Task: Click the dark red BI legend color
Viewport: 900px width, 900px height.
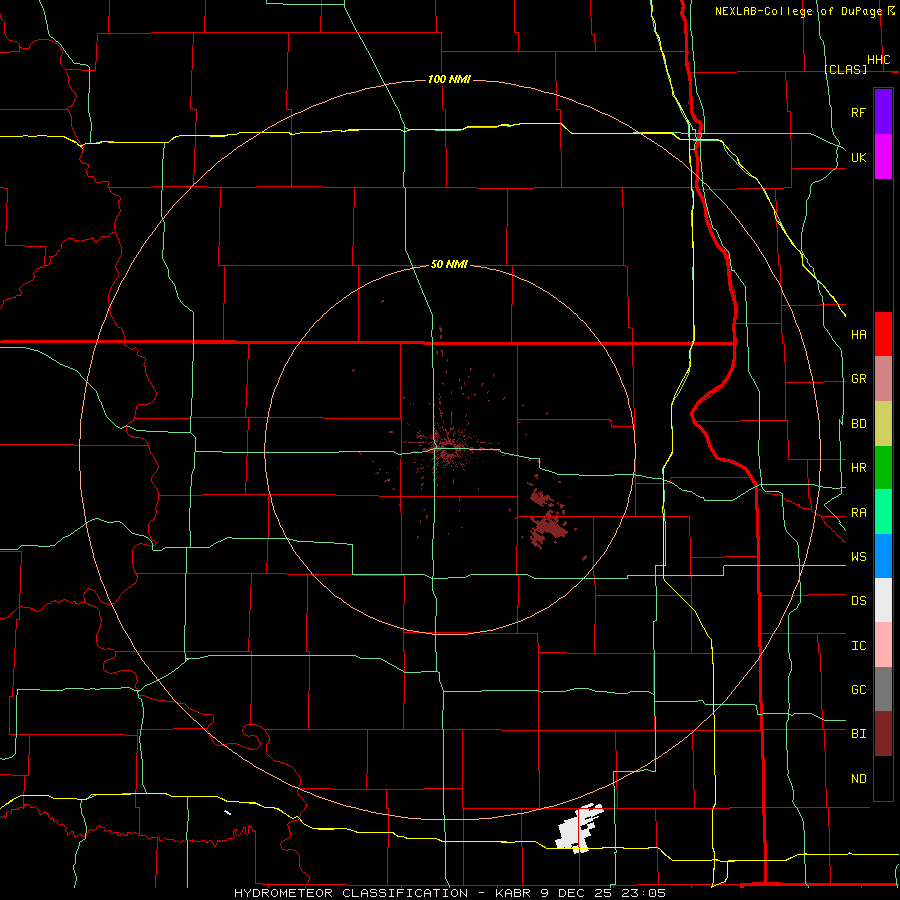Action: pos(883,734)
